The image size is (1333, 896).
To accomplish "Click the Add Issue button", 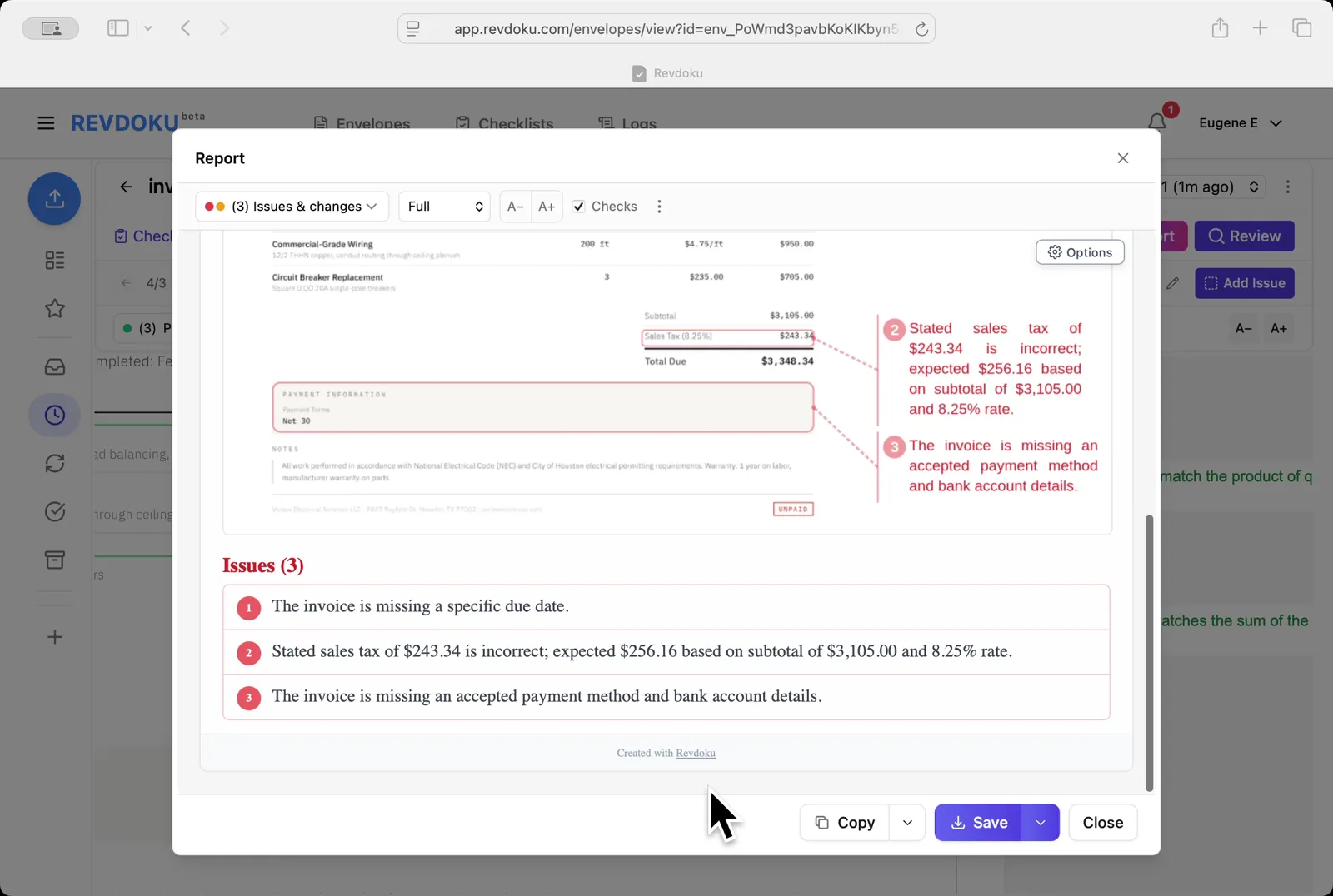I will coord(1244,283).
